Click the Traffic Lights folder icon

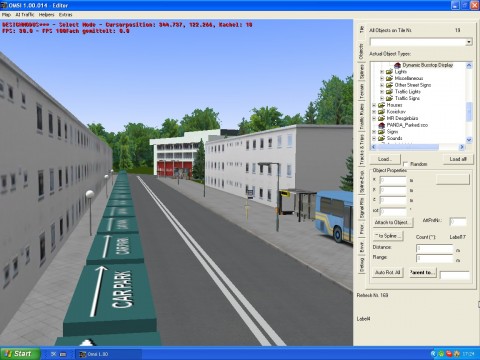coord(389,92)
